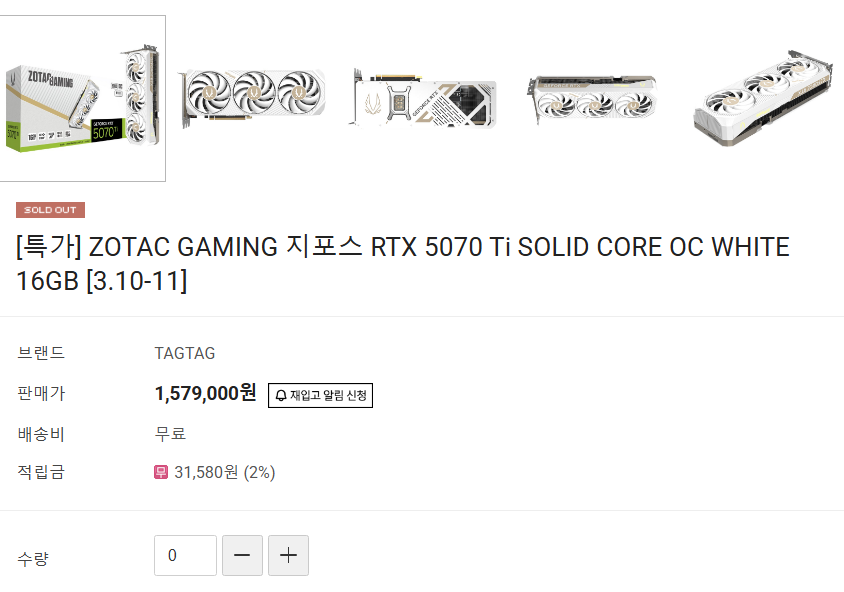Increase quantity with the plus button
This screenshot has height=592, width=844.
pos(289,555)
